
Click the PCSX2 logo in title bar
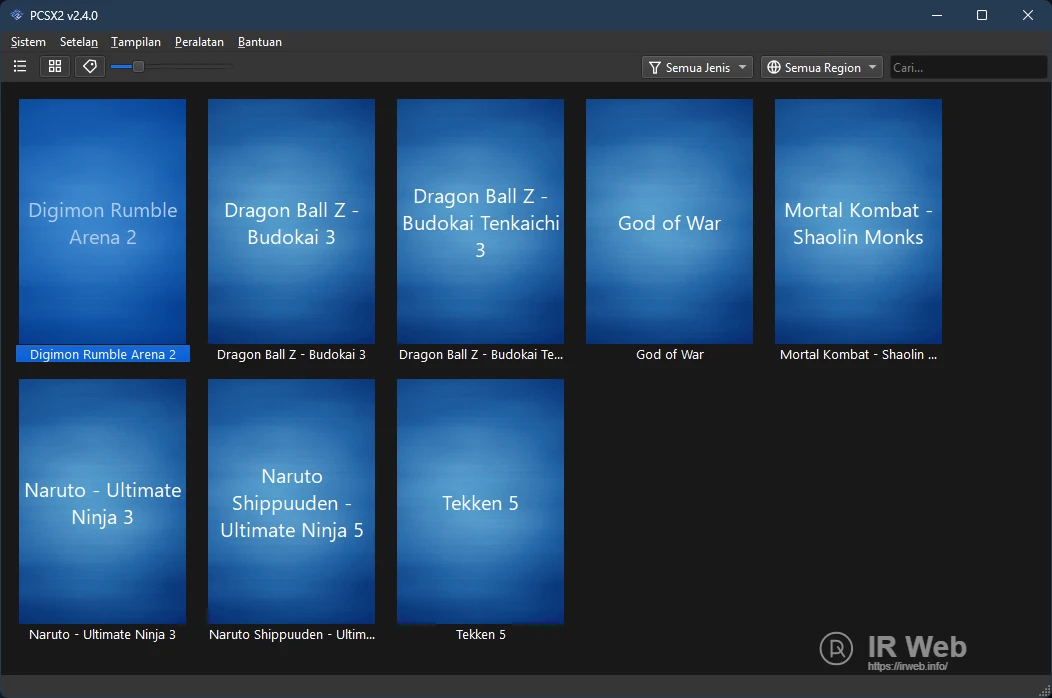(16, 15)
